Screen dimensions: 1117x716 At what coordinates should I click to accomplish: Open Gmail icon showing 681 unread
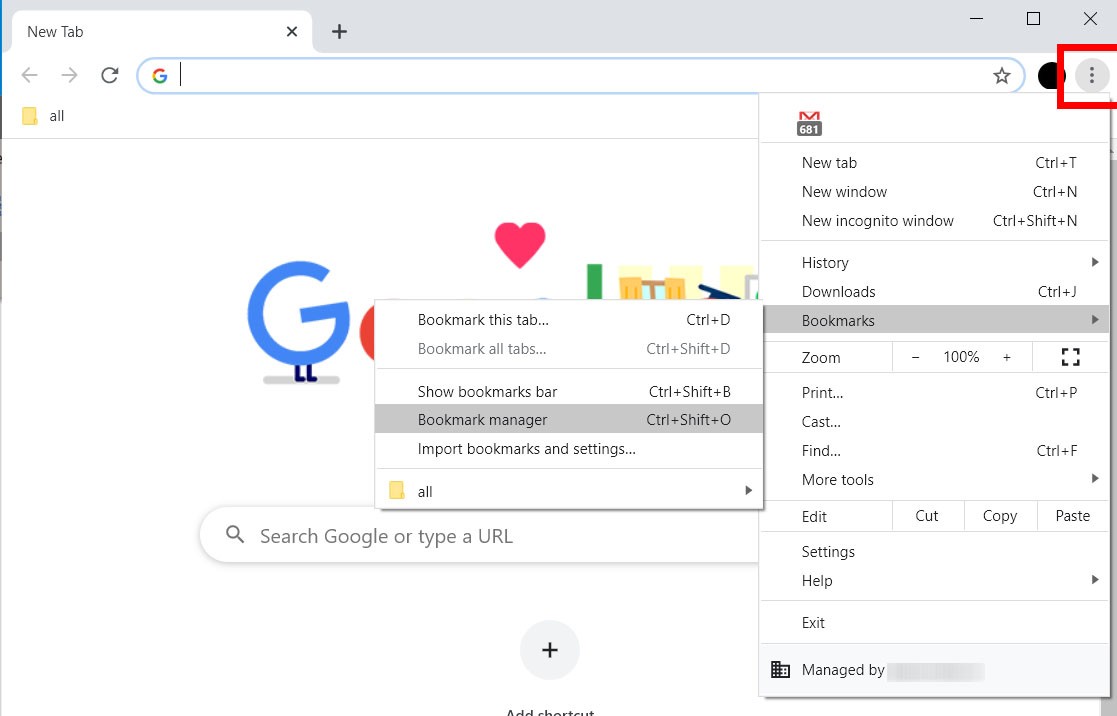pyautogui.click(x=809, y=122)
